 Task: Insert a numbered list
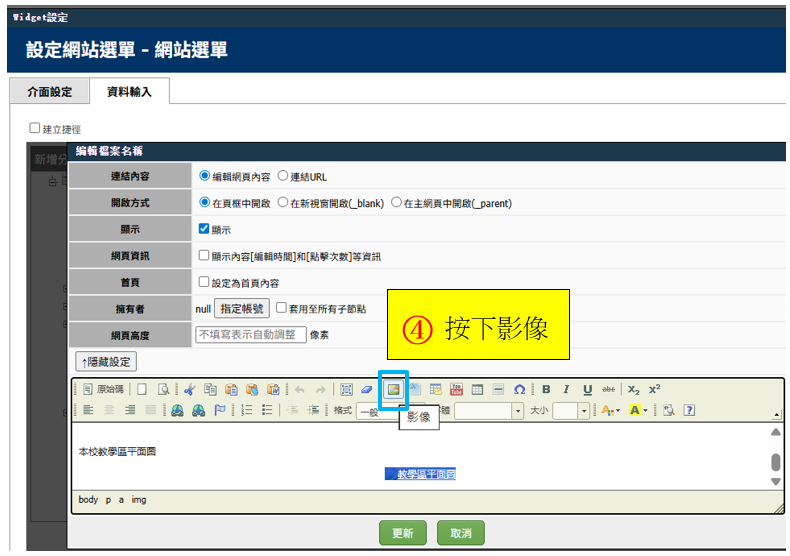247,410
